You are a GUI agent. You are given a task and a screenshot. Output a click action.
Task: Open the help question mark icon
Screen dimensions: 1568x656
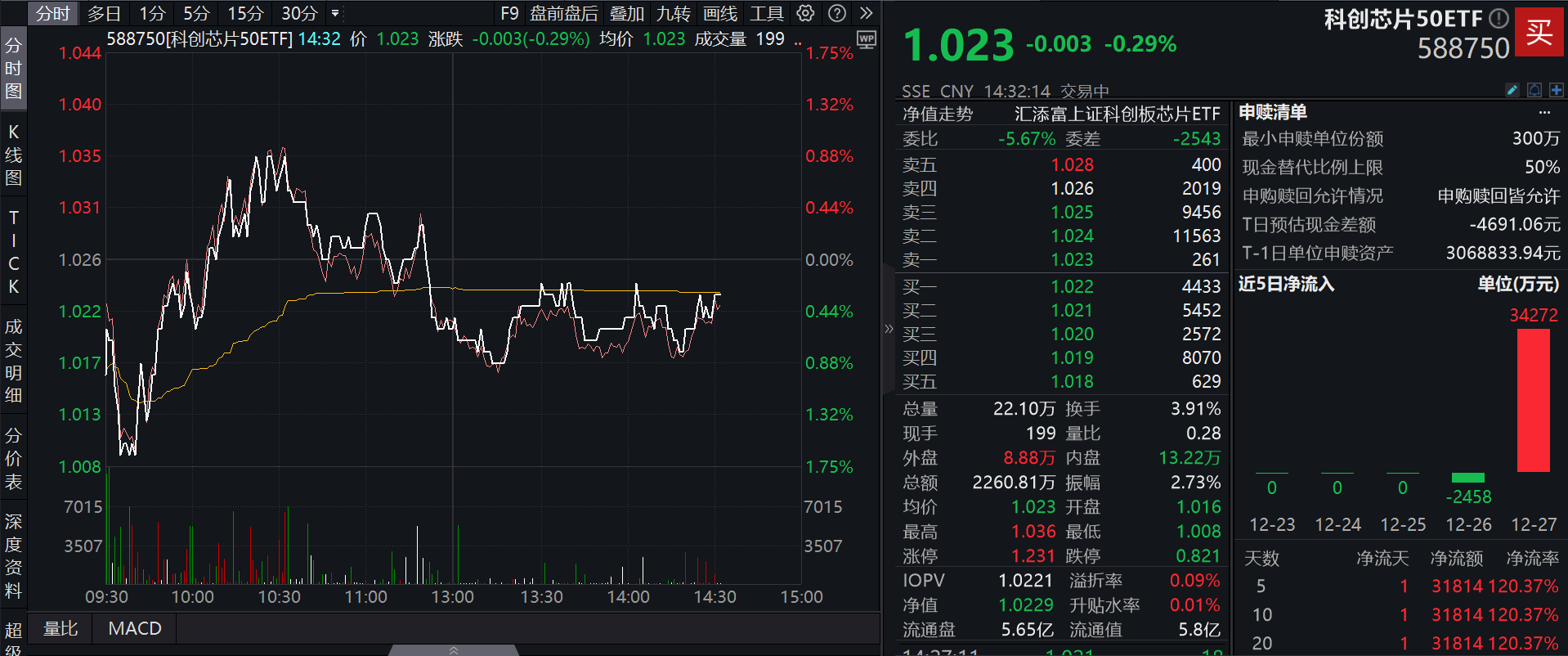[x=836, y=13]
